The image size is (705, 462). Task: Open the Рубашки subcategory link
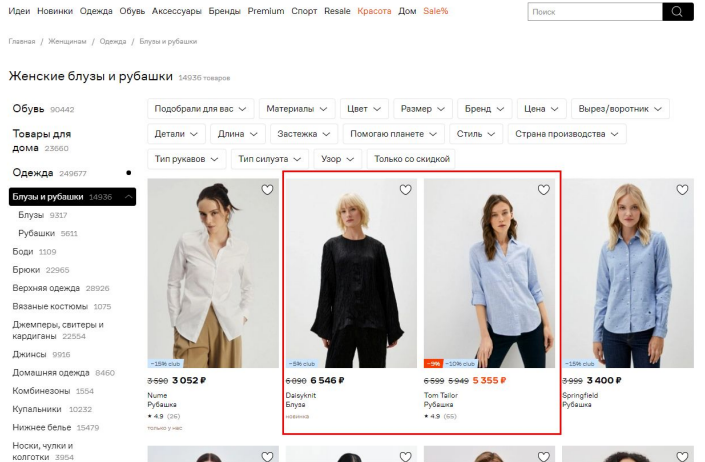37,233
